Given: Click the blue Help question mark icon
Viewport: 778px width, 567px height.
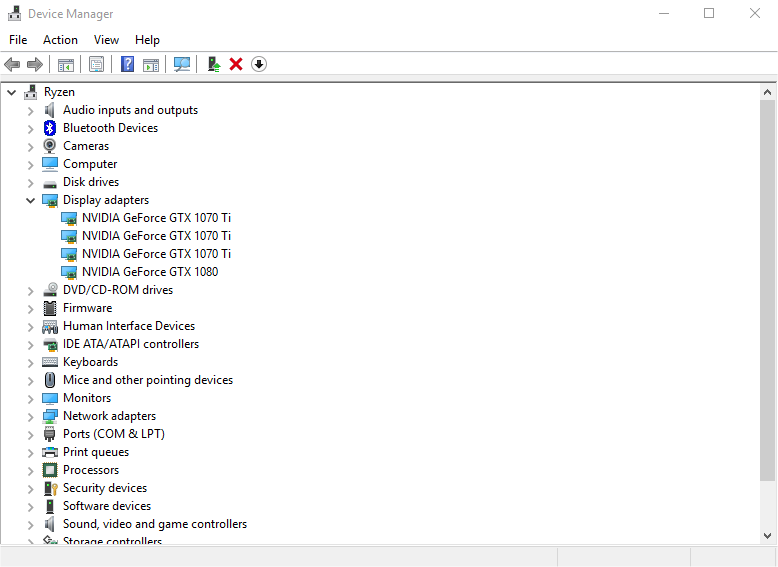Looking at the screenshot, I should coord(128,64).
